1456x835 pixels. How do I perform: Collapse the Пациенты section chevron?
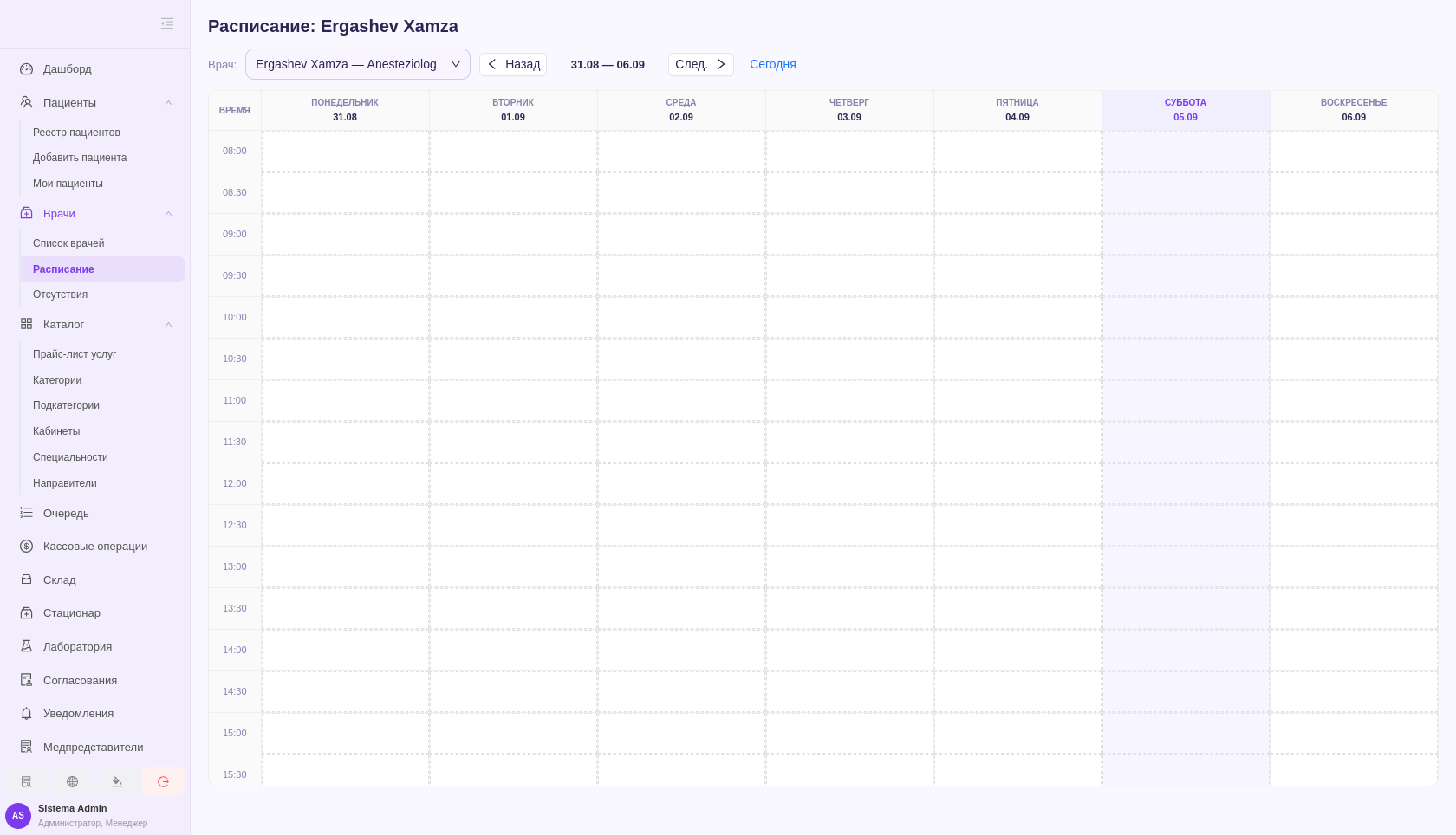(168, 103)
